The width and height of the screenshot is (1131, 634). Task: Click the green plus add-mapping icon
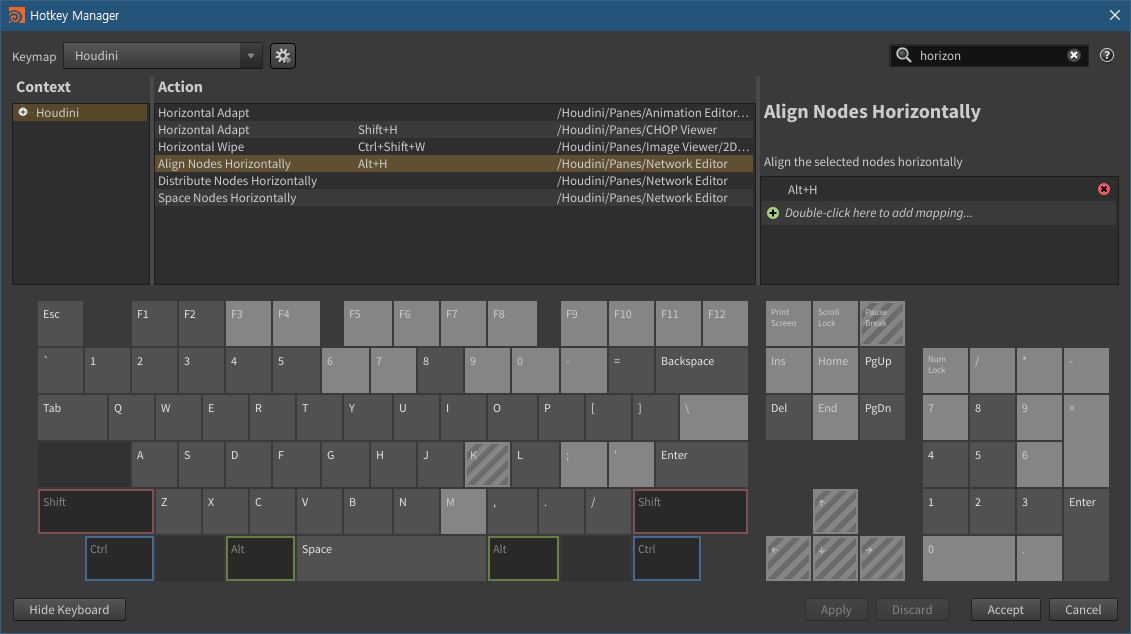[x=773, y=213]
